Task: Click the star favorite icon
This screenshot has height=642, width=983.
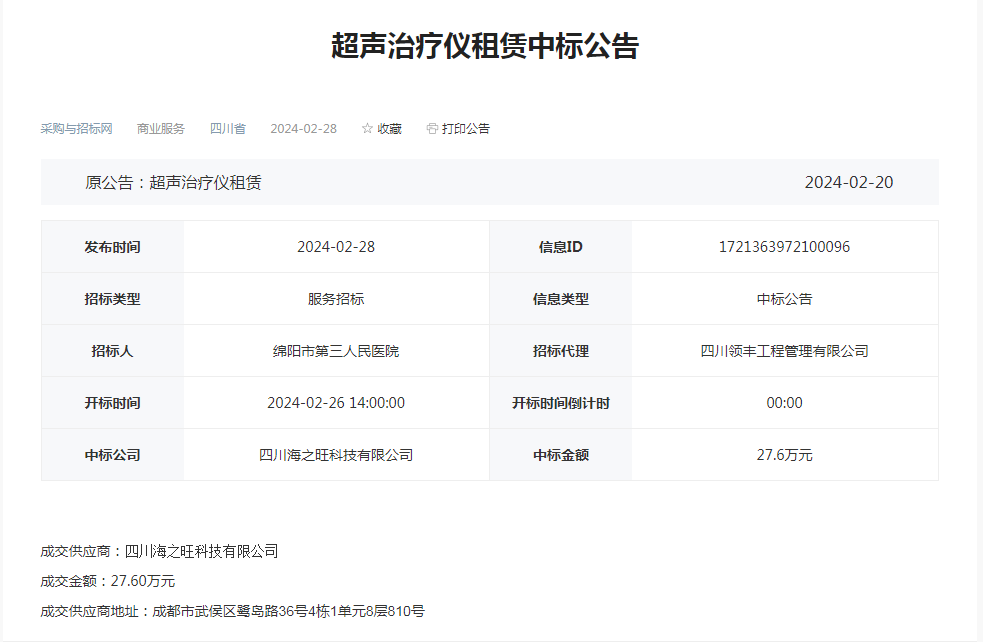Action: (x=367, y=129)
